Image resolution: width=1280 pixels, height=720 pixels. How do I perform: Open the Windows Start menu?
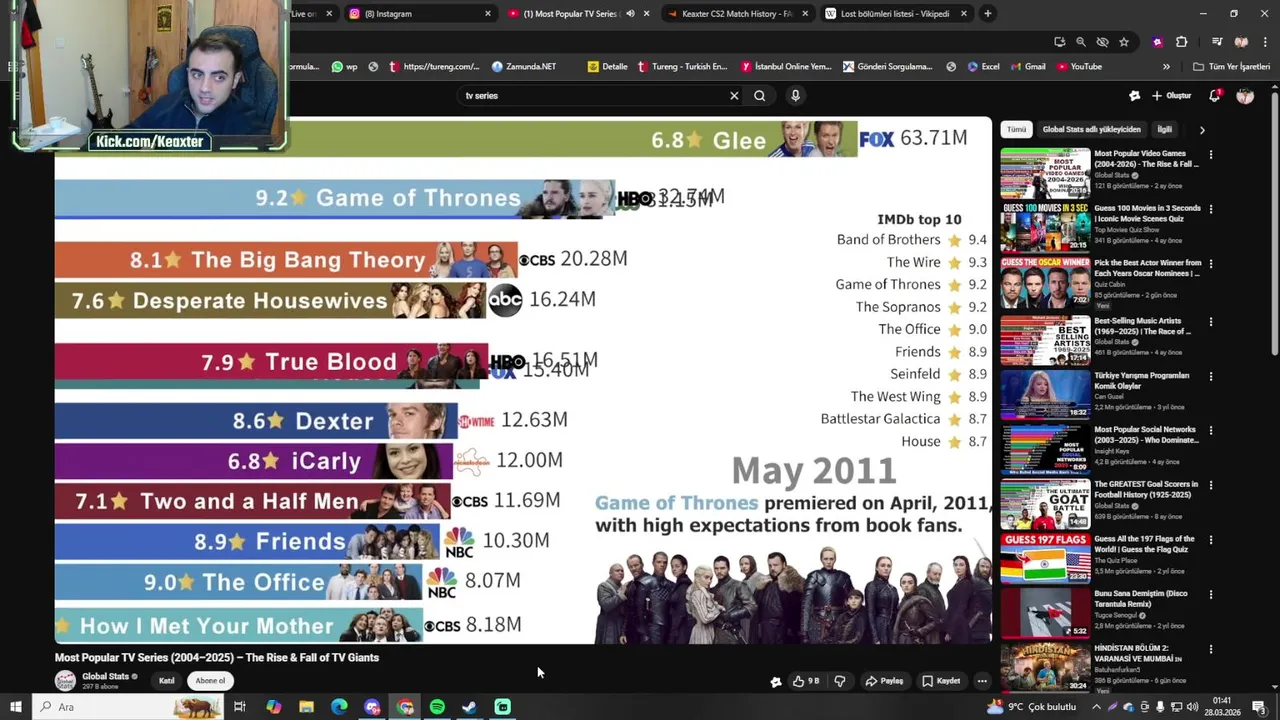pyautogui.click(x=15, y=707)
